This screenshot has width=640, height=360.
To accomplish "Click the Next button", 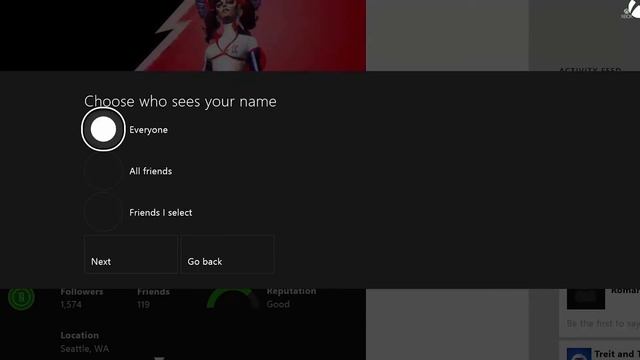I will point(131,254).
